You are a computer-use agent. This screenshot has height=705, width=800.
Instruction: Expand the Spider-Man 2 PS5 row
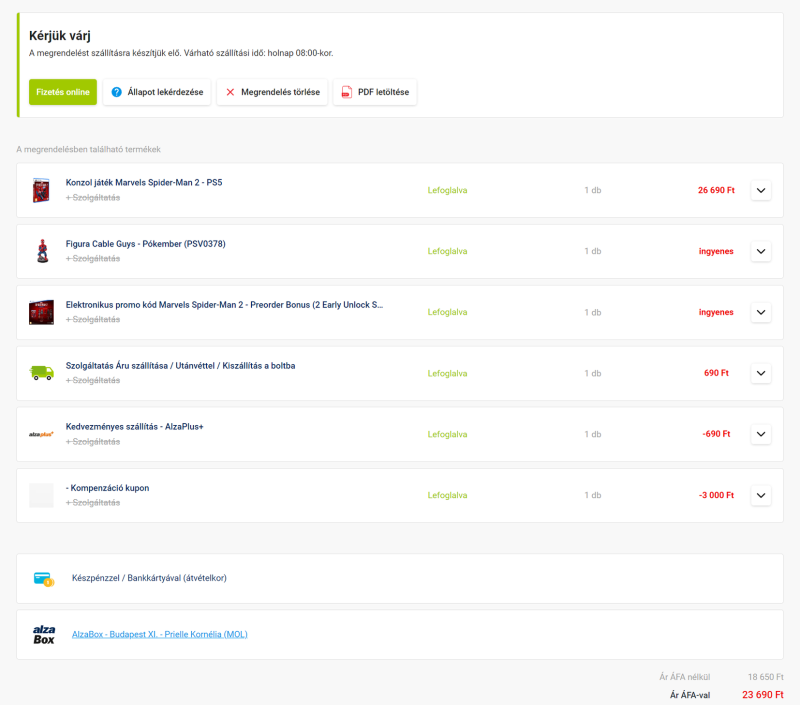(761, 190)
